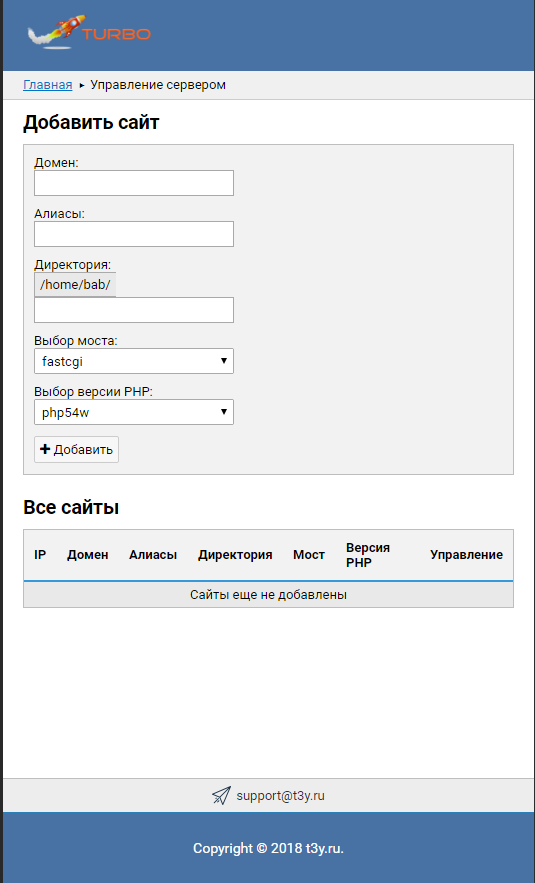Click the paper plane support icon

point(221,796)
